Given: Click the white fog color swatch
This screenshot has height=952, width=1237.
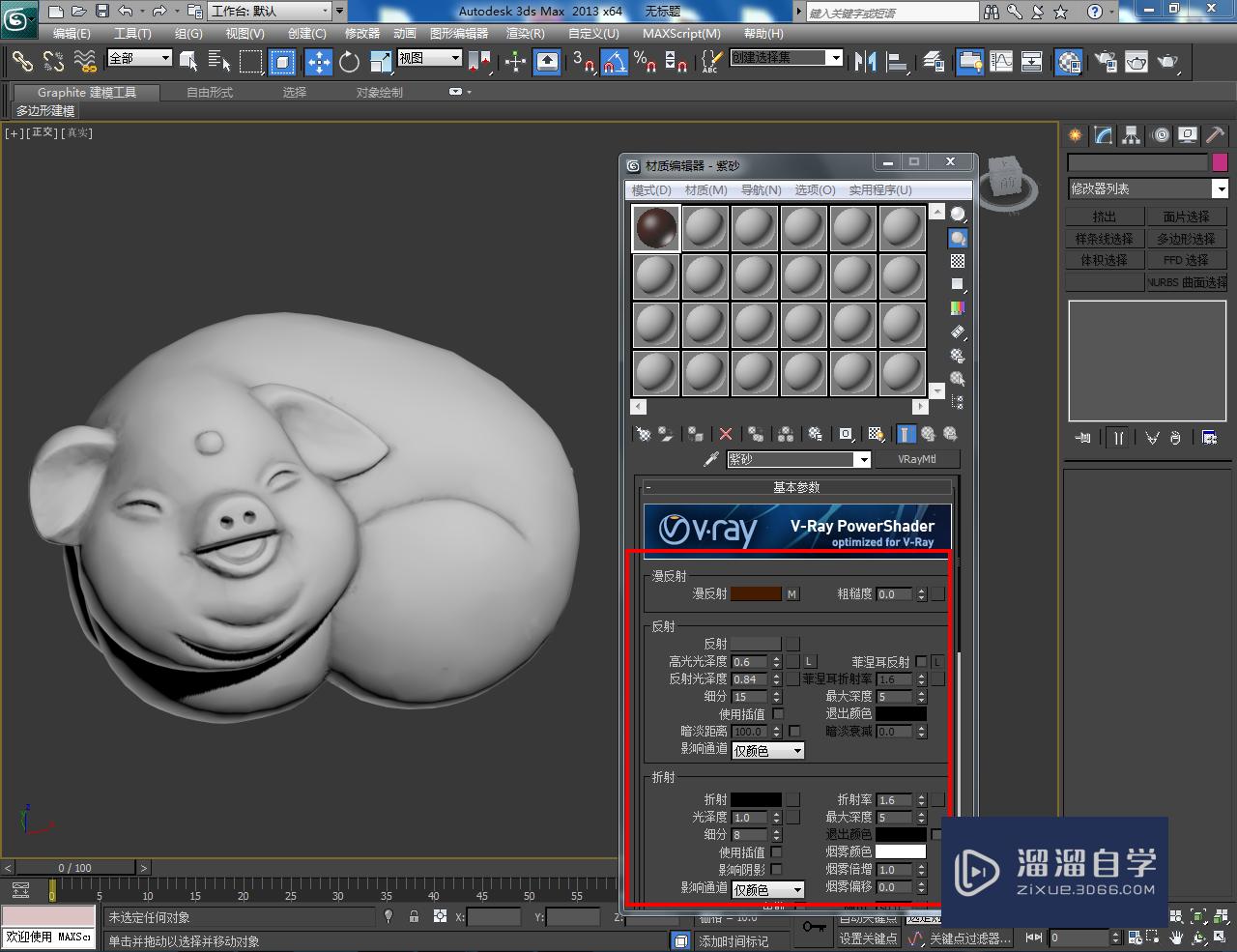Looking at the screenshot, I should 901,852.
